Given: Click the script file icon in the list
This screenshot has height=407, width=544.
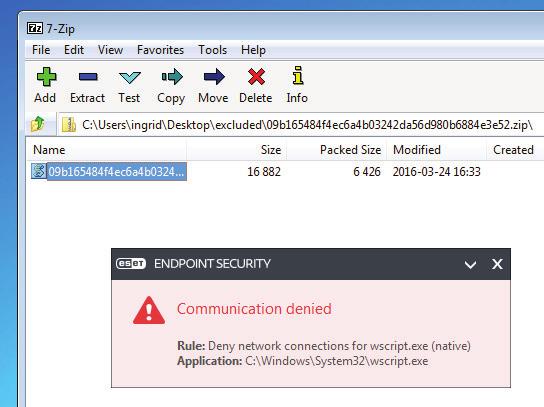Looking at the screenshot, I should pyautogui.click(x=39, y=171).
